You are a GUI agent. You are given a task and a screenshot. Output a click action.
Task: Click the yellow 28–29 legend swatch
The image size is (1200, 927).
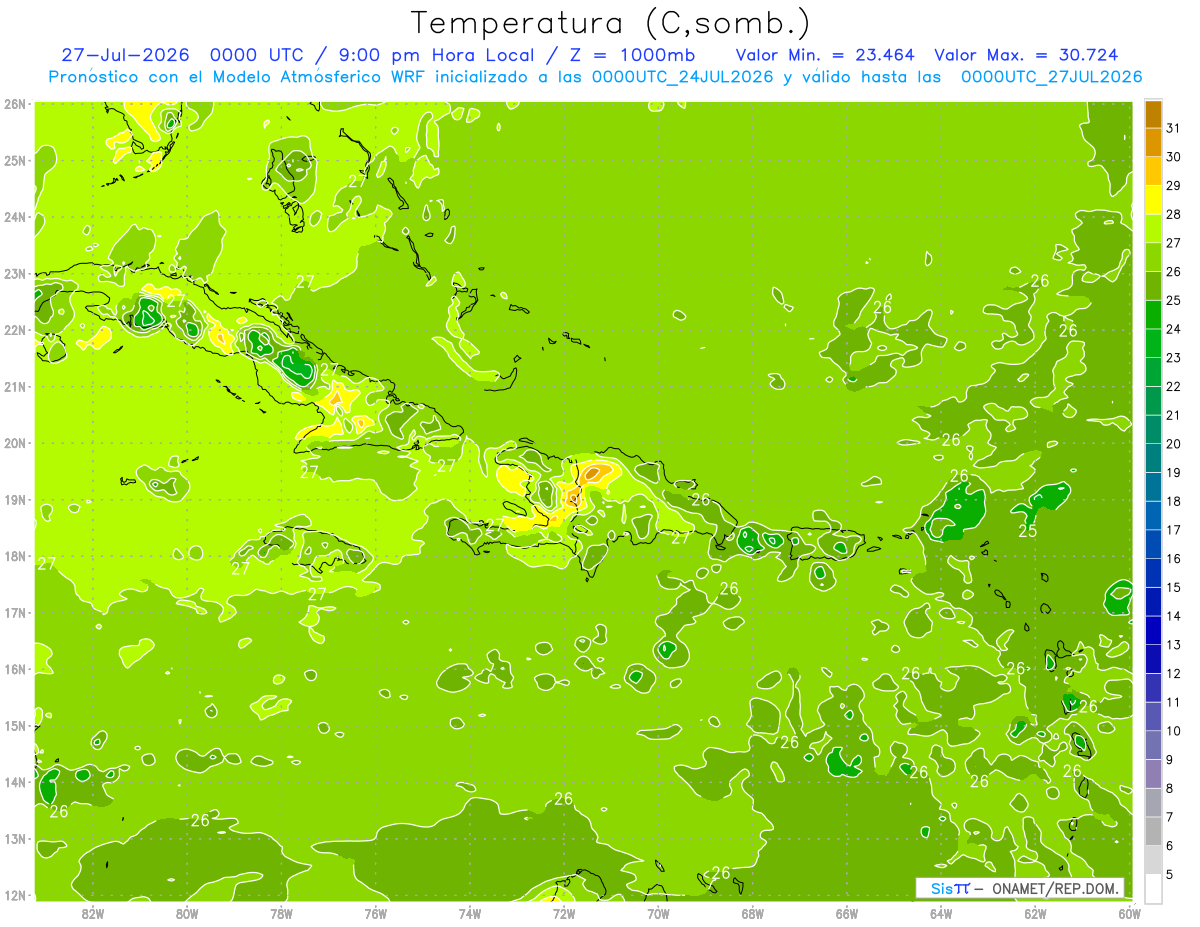[x=1153, y=200]
